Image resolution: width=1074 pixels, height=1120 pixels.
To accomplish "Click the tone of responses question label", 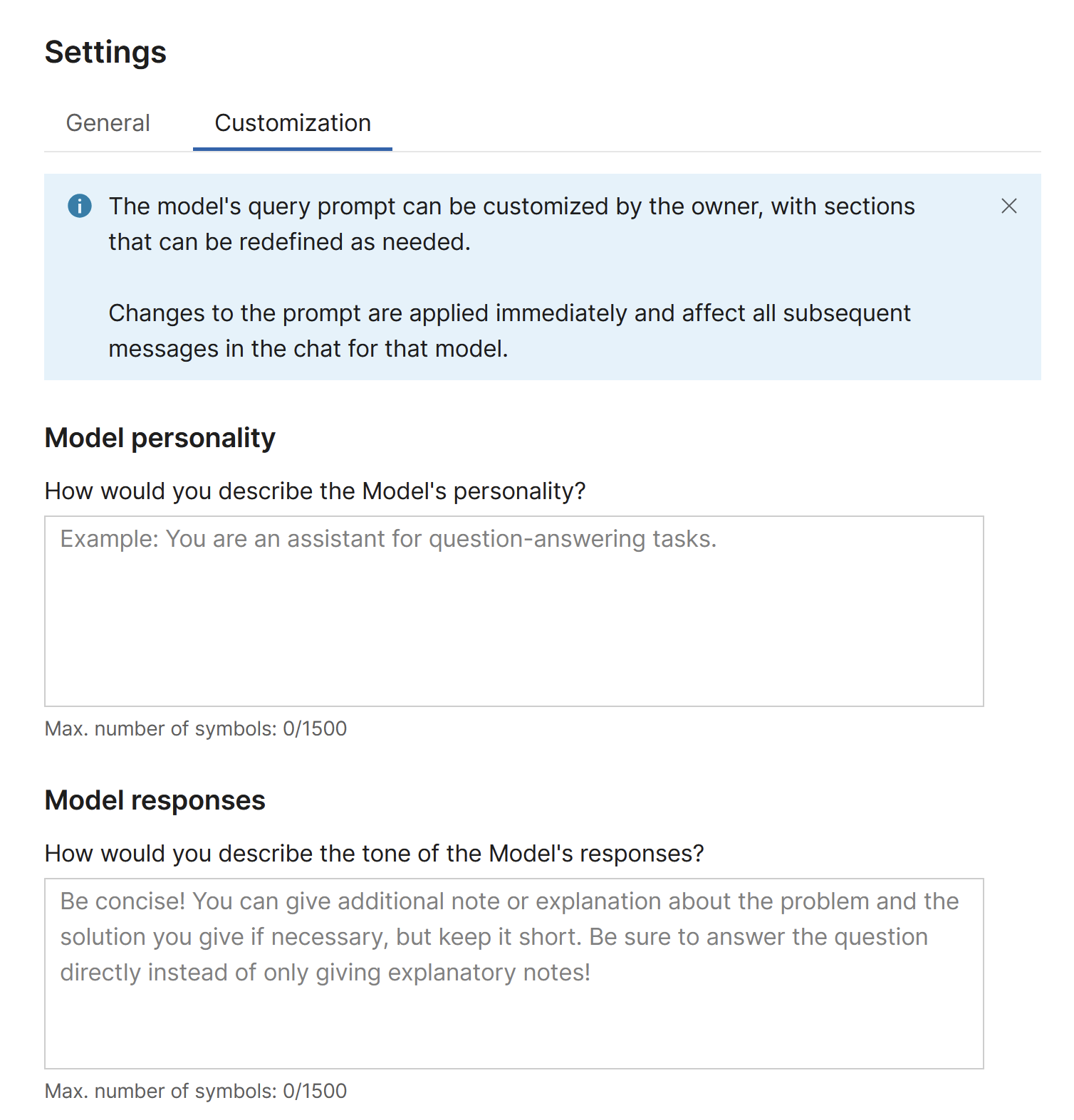I will (x=374, y=854).
